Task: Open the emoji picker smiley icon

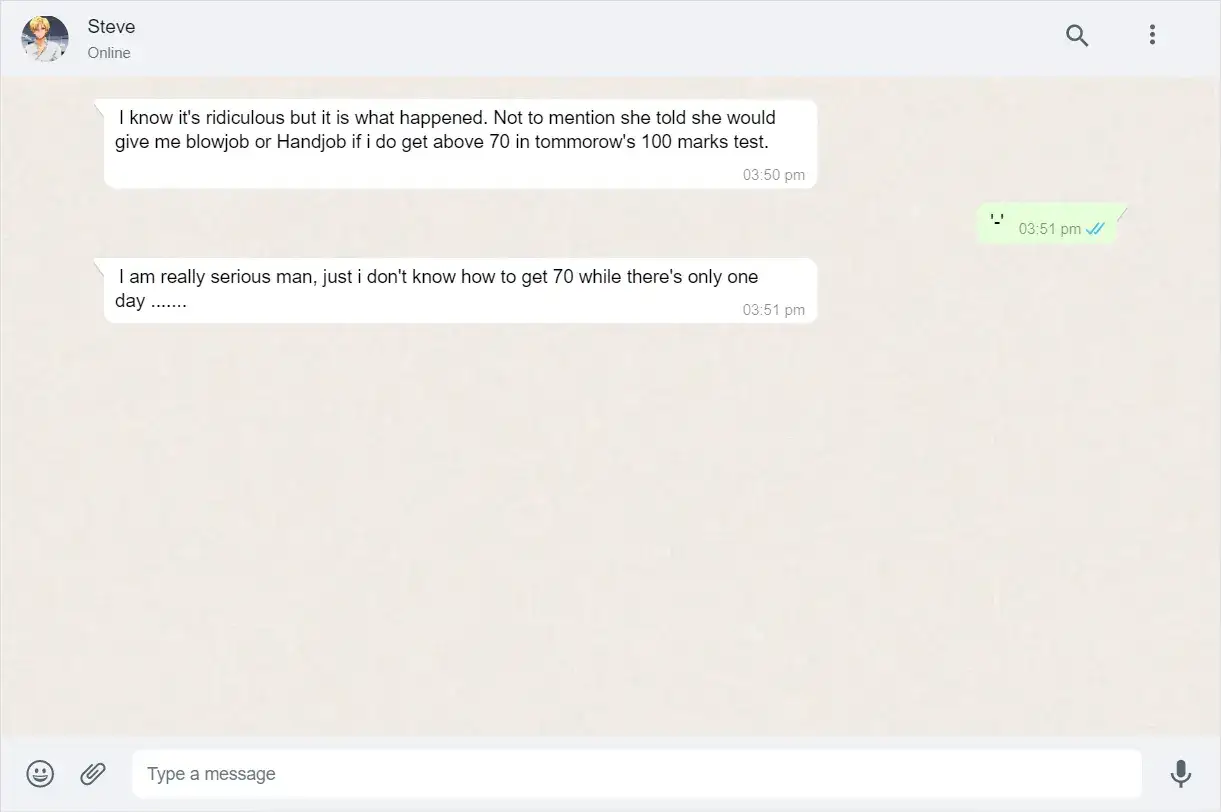Action: pyautogui.click(x=40, y=773)
